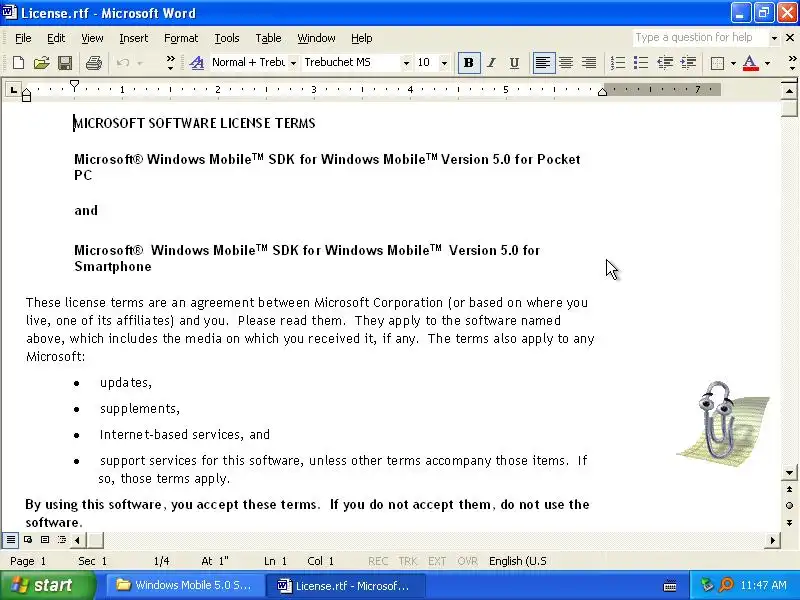Click the Clippy Office Assistant
800x600 pixels.
721,422
